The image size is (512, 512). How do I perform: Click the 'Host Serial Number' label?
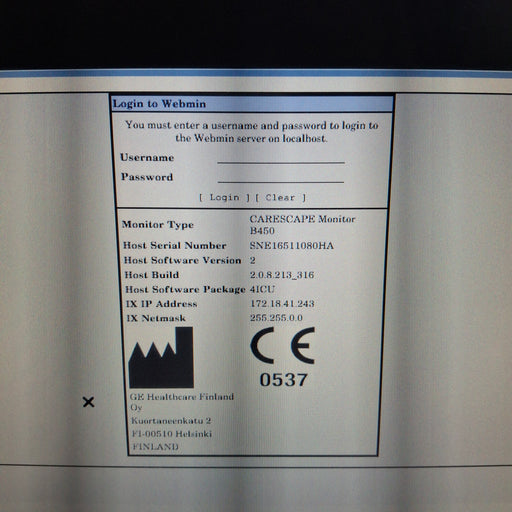click(175, 246)
